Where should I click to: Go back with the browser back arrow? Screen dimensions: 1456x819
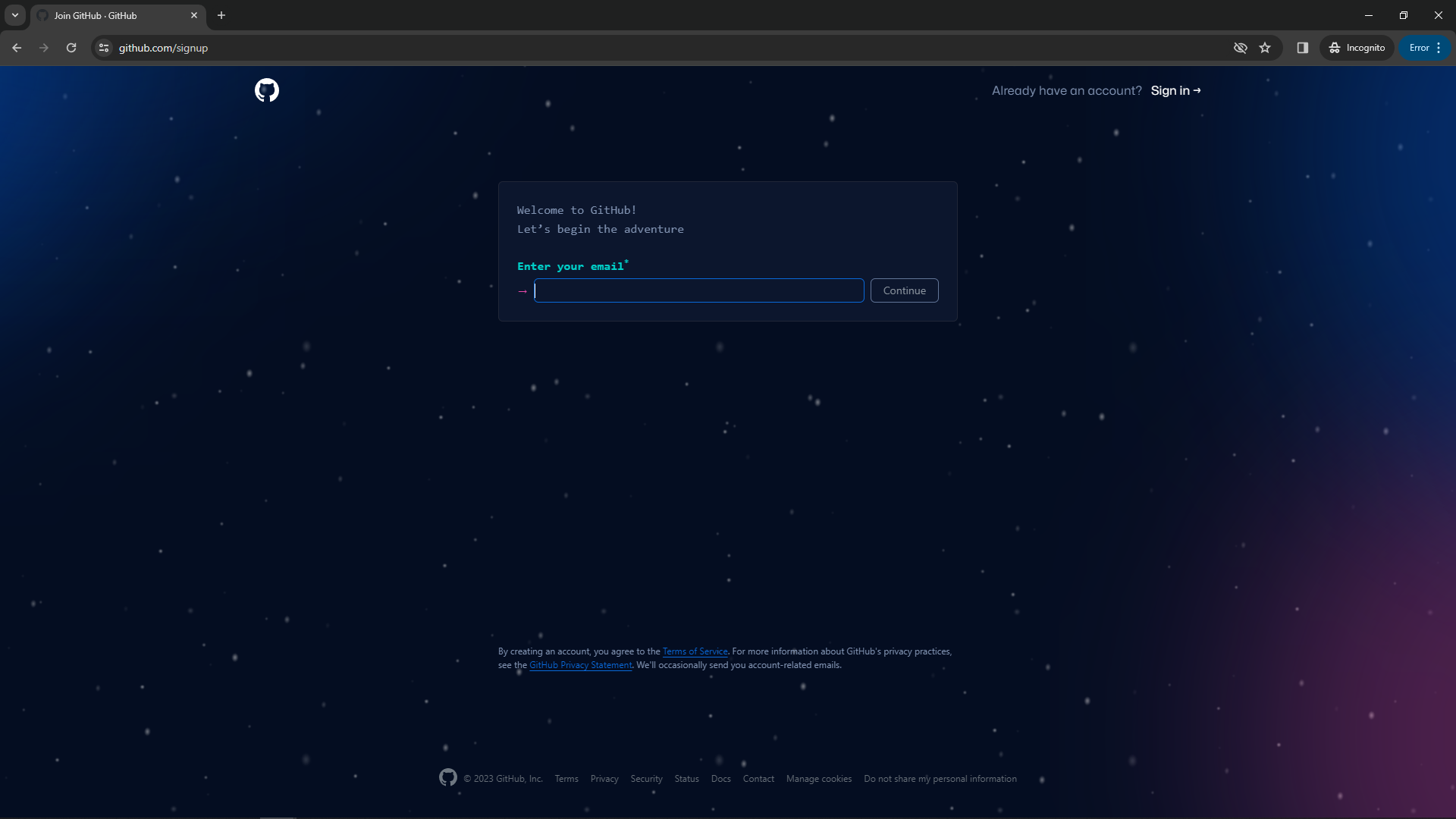point(17,48)
